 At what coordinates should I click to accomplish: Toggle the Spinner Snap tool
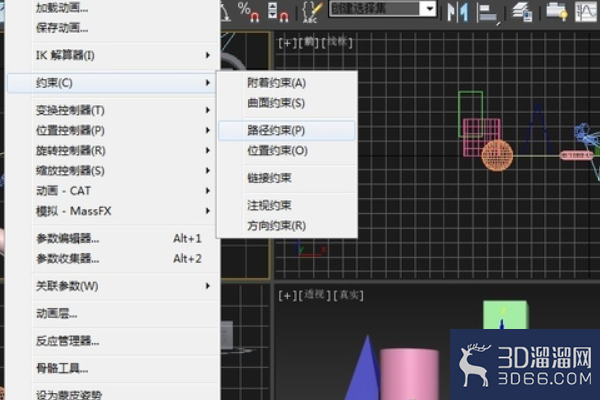click(278, 11)
